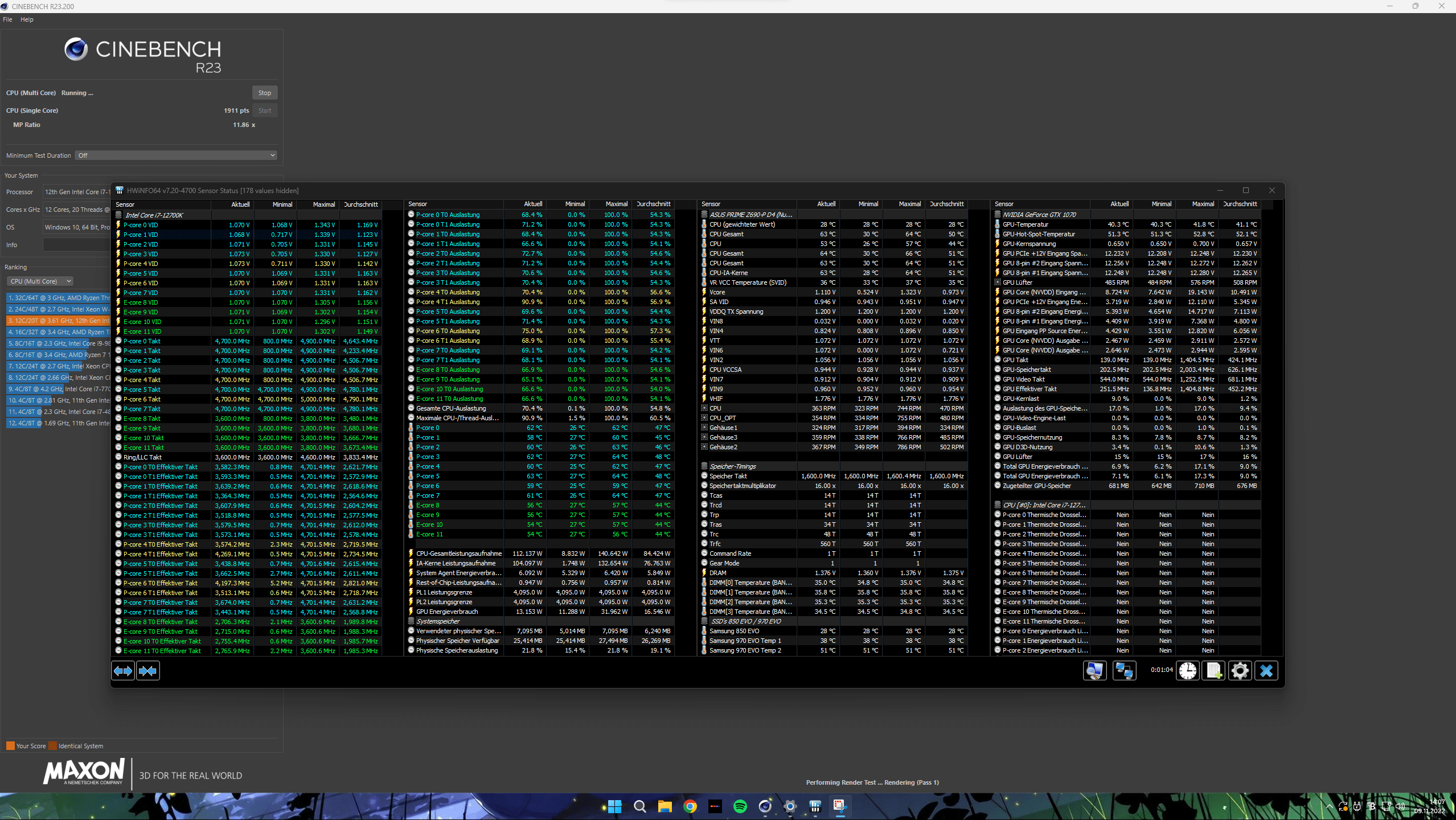The height and width of the screenshot is (820, 1456).
Task: Click first Aktuell column header
Action: pos(232,204)
